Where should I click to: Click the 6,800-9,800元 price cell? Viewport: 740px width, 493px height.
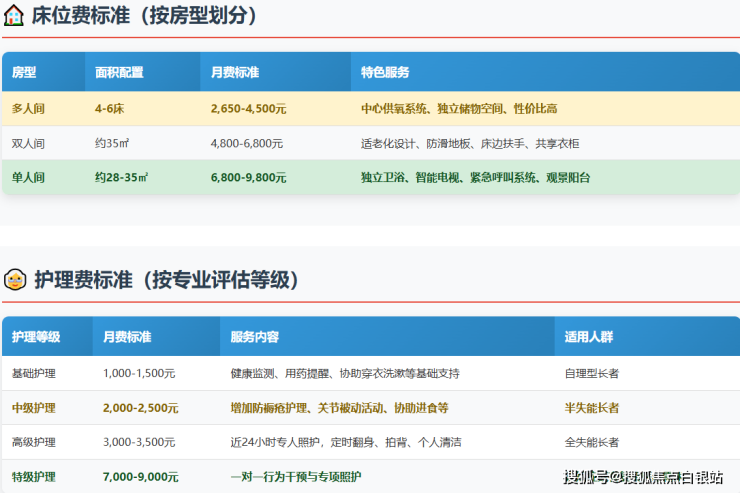[x=248, y=178]
